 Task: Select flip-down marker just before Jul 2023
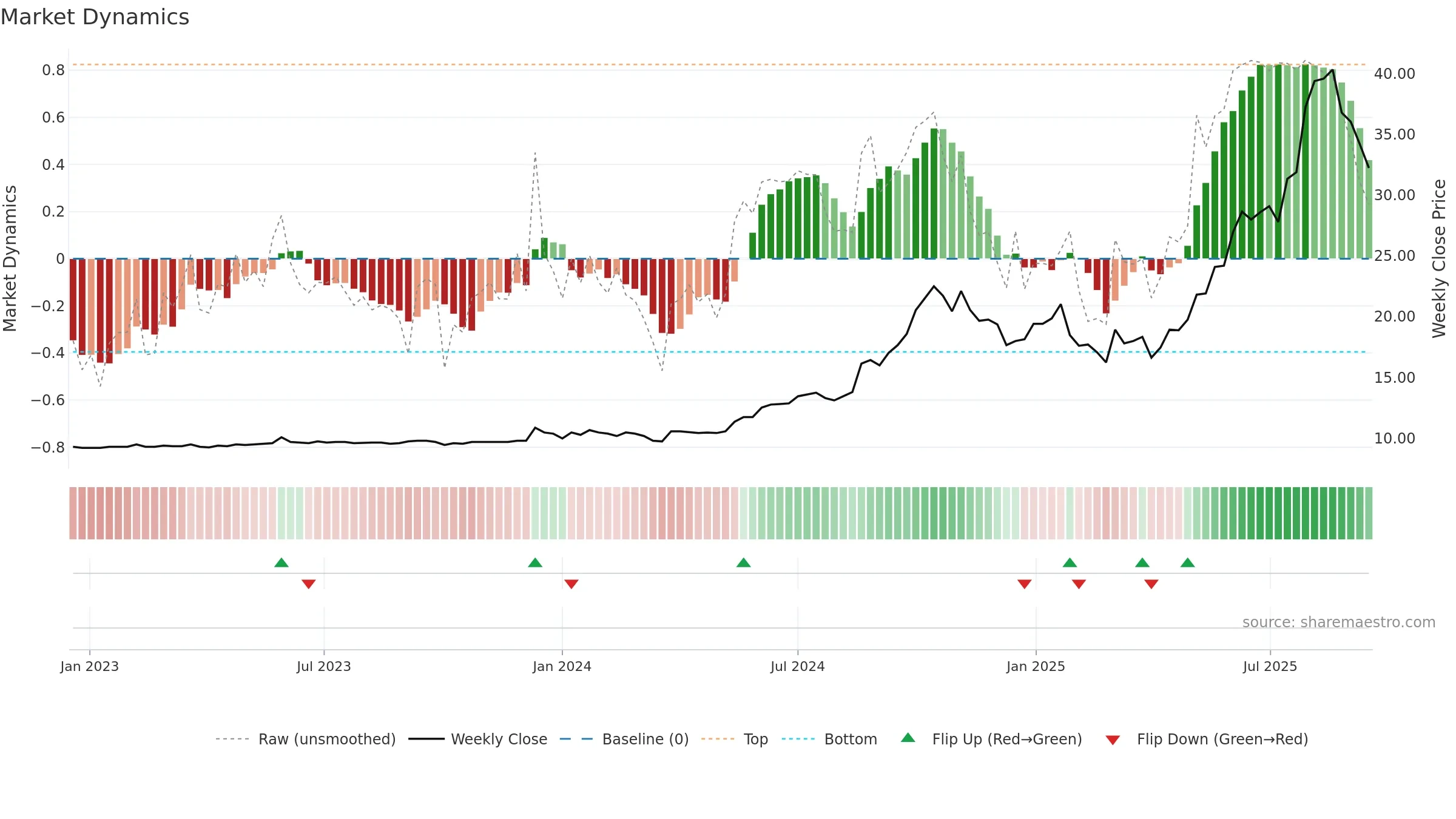(309, 584)
